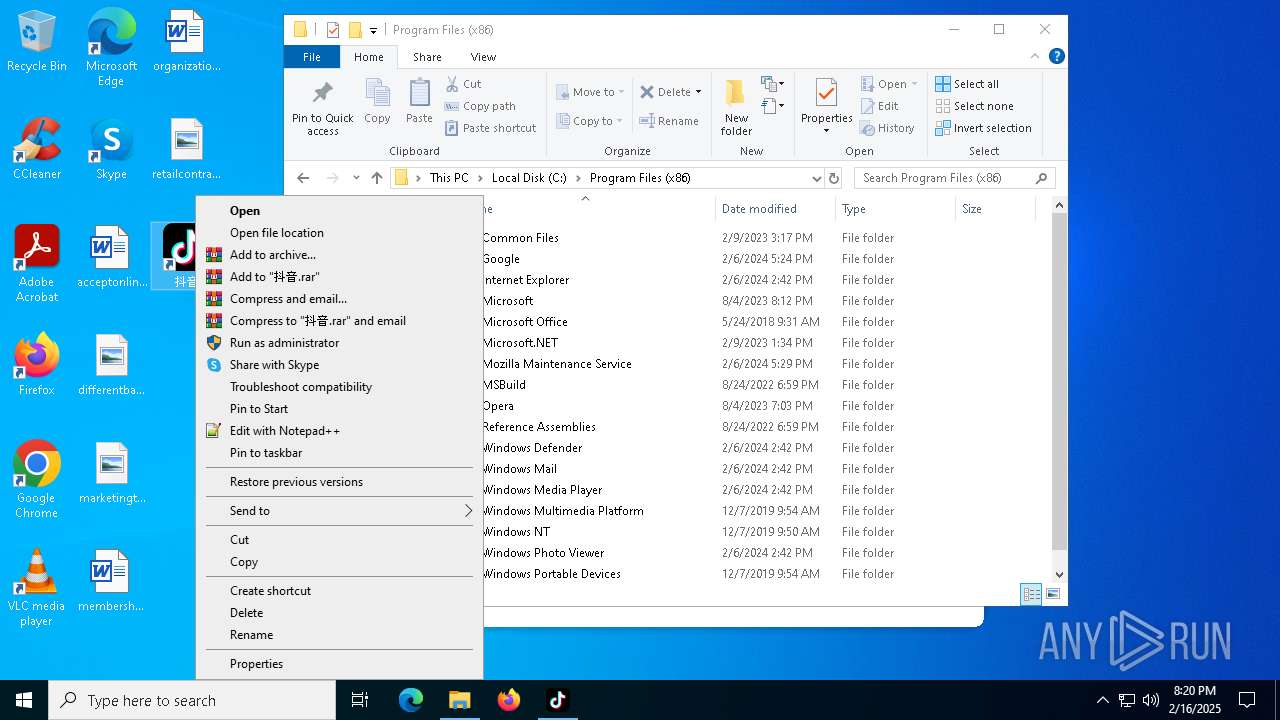Click the Paste ribbon icon
Image resolution: width=1280 pixels, height=720 pixels.
click(419, 101)
